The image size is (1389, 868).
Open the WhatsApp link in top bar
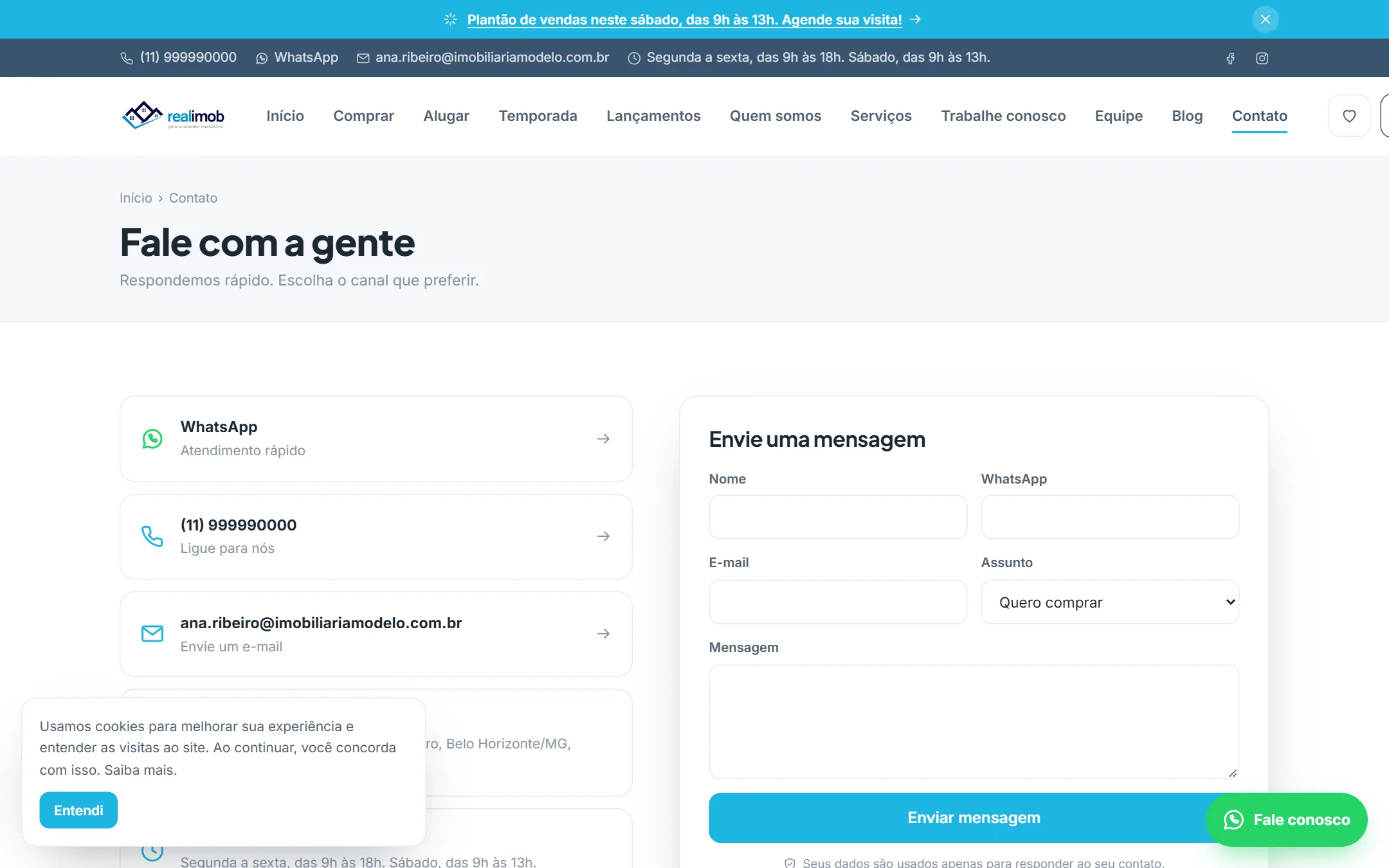297,57
